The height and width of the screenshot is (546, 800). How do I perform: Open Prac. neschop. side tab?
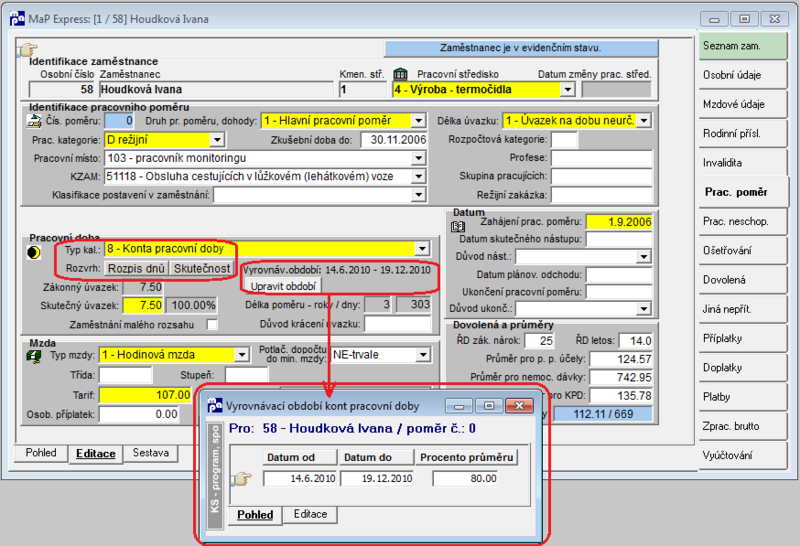tap(743, 221)
